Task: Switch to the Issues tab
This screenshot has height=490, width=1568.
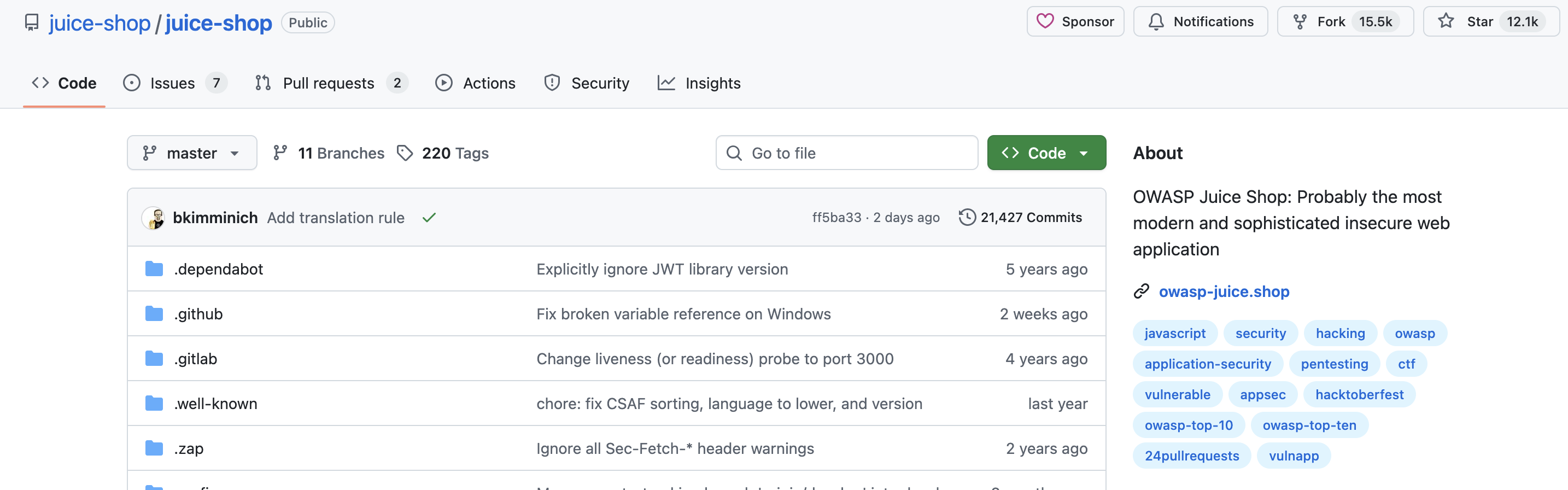Action: point(173,83)
